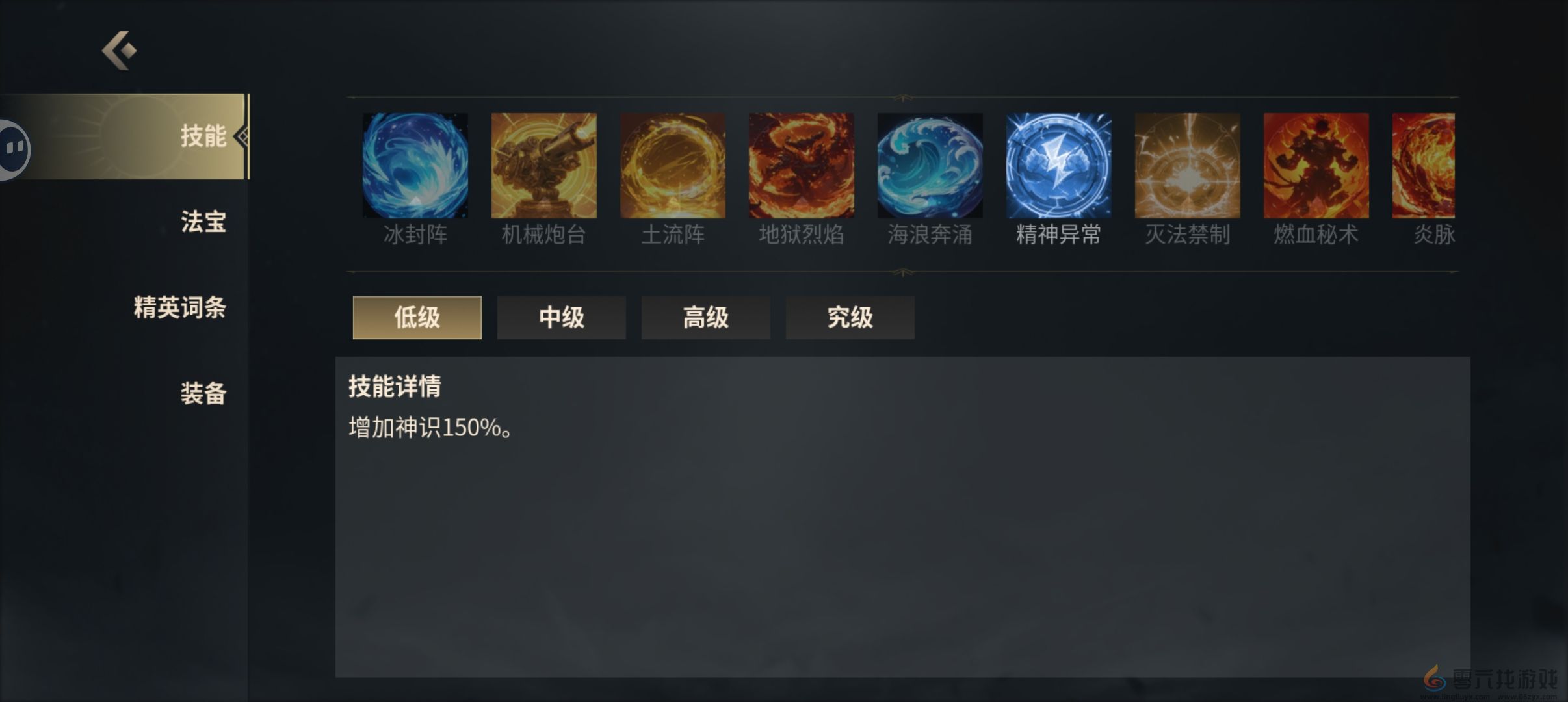
Task: Select the 燃血秘术 skill icon
Action: click(x=1316, y=165)
